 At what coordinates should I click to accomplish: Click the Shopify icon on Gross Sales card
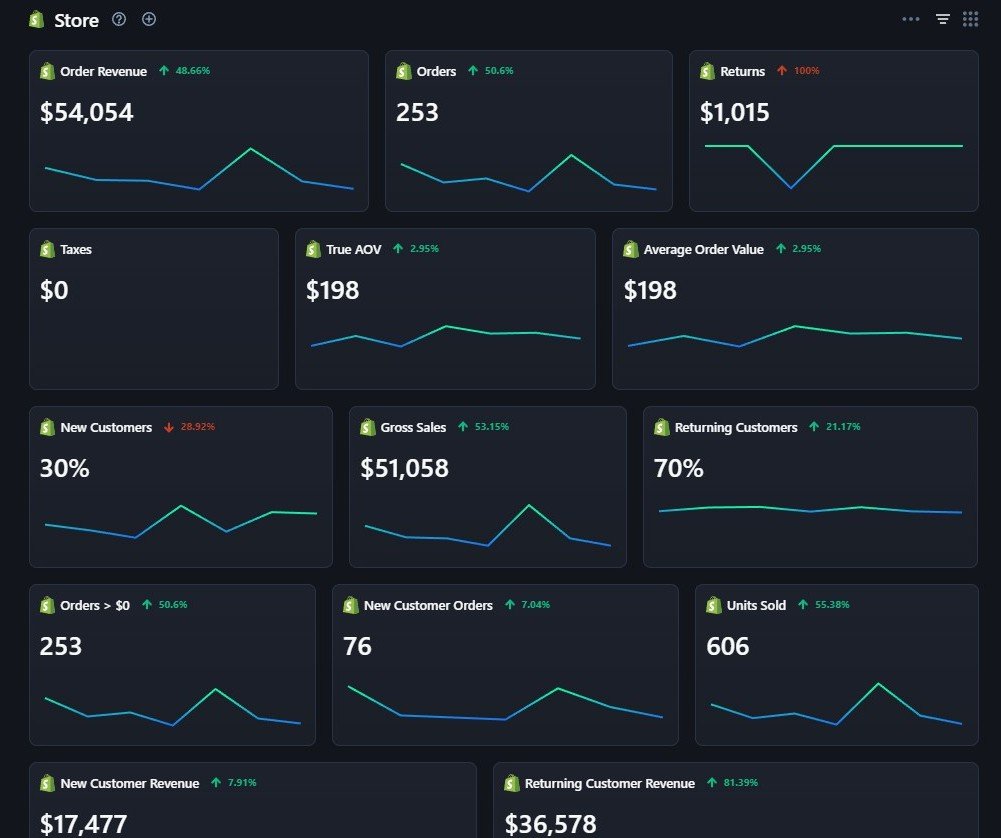point(367,427)
